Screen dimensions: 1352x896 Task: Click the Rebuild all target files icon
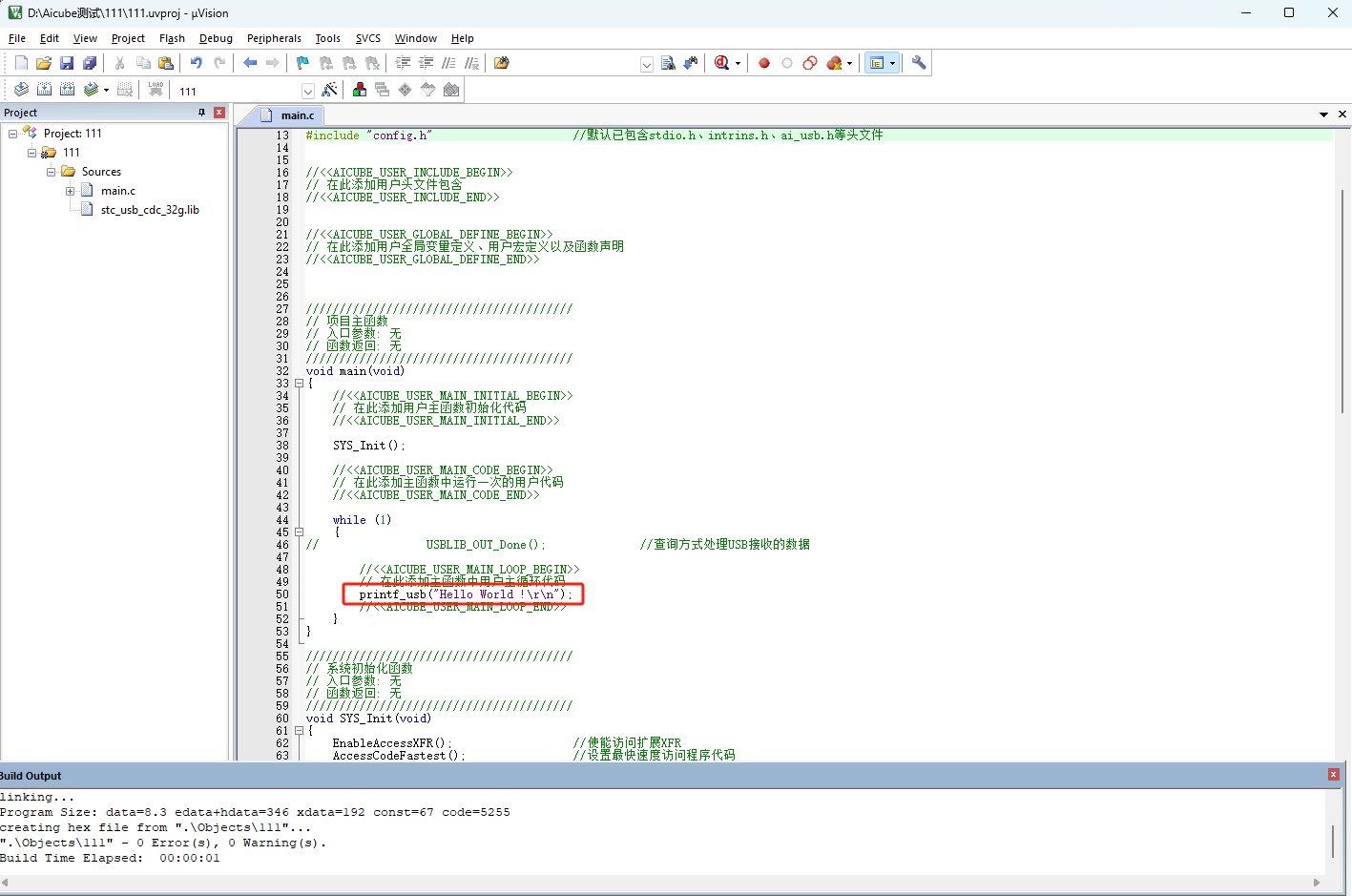tap(68, 90)
